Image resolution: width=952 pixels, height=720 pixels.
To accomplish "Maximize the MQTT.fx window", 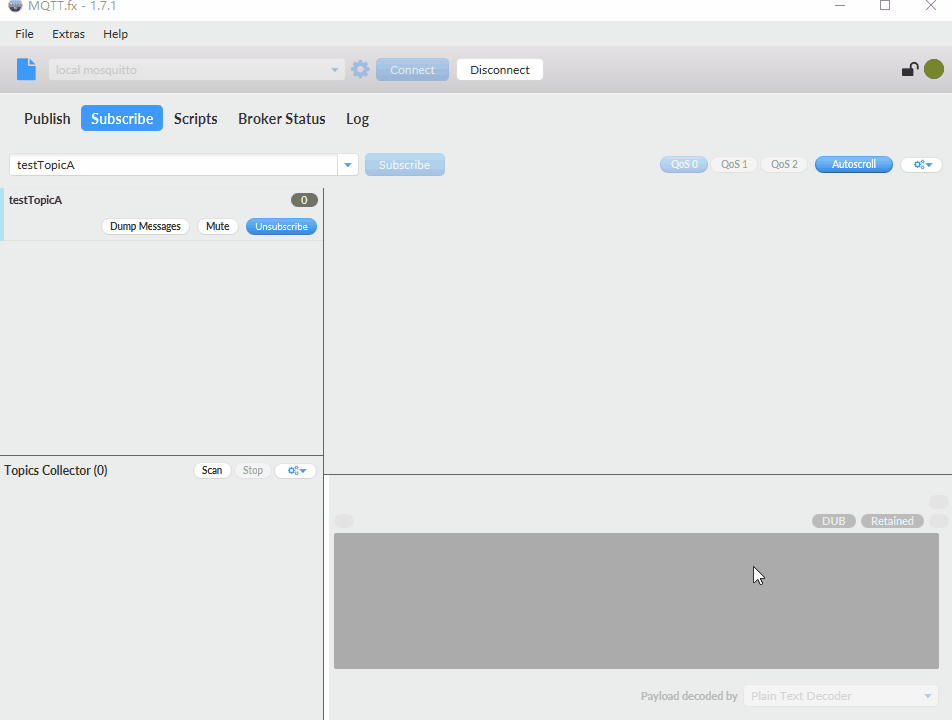I will click(x=885, y=5).
